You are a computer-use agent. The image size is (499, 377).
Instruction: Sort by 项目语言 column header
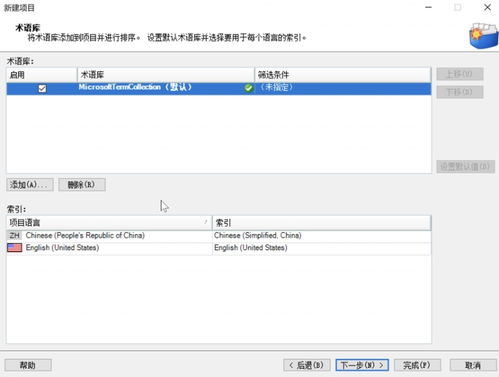tap(109, 223)
